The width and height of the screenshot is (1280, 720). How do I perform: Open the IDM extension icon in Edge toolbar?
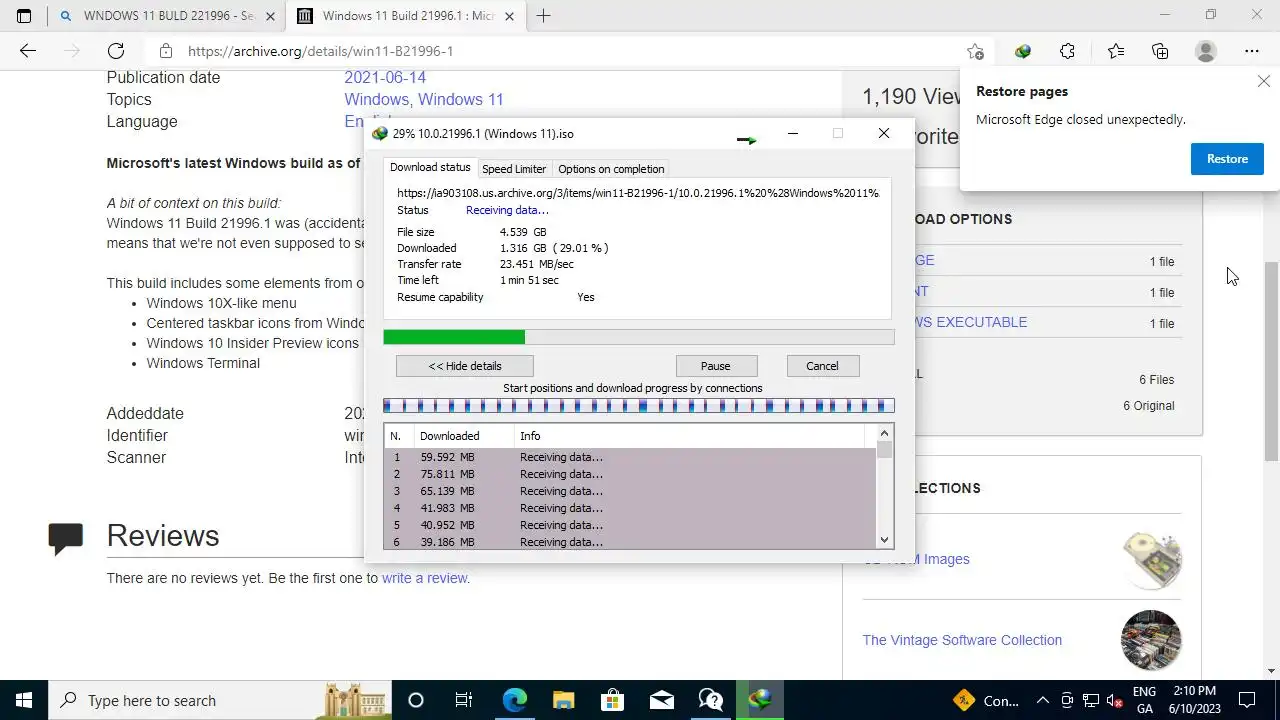[1022, 51]
